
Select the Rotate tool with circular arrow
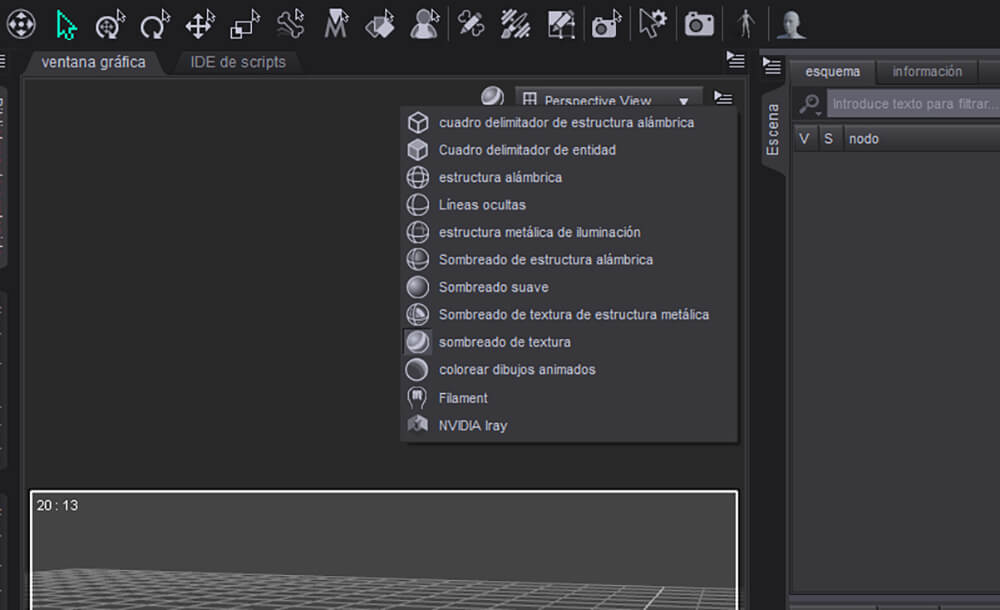[155, 25]
